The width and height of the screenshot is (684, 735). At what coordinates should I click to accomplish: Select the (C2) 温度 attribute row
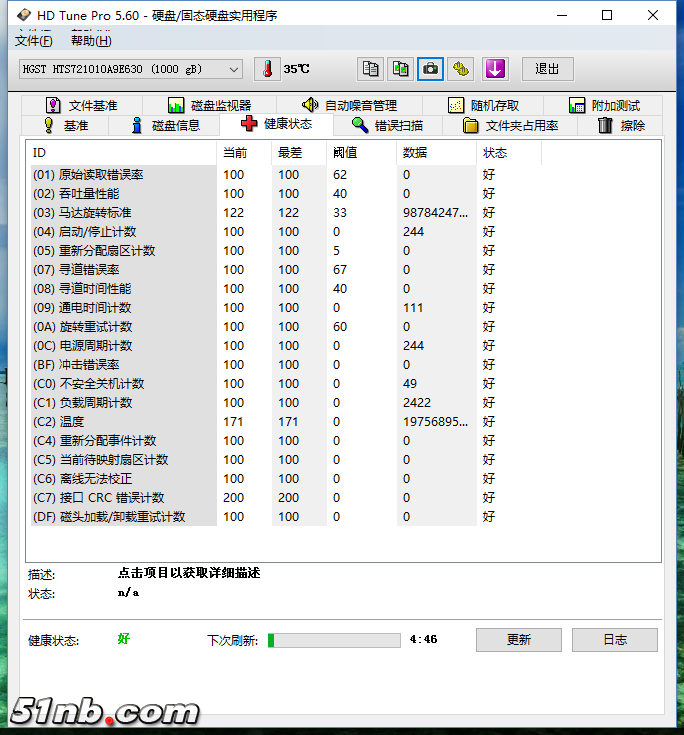point(122,422)
